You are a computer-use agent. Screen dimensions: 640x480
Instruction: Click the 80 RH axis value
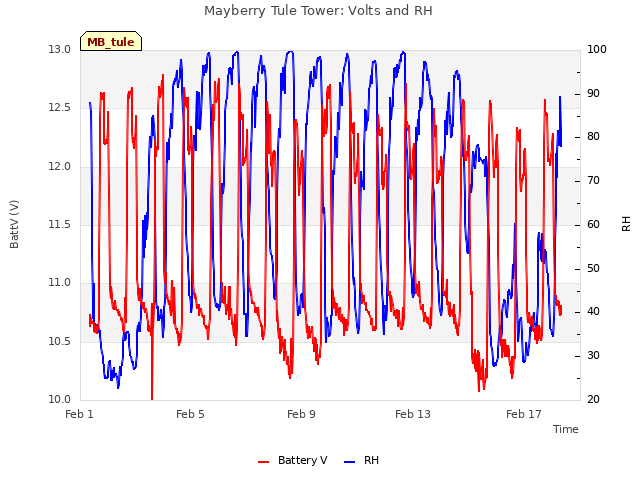tap(593, 136)
